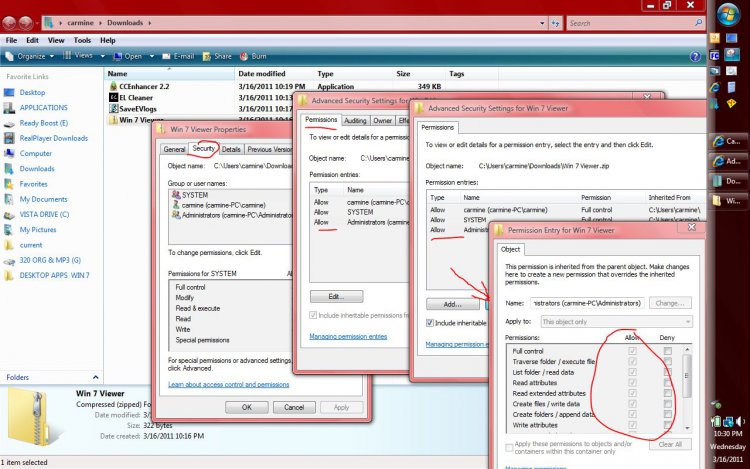Image resolution: width=750 pixels, height=469 pixels.
Task: Toggle Include inheritable permissions checkbox in front settings window
Action: [x=430, y=323]
